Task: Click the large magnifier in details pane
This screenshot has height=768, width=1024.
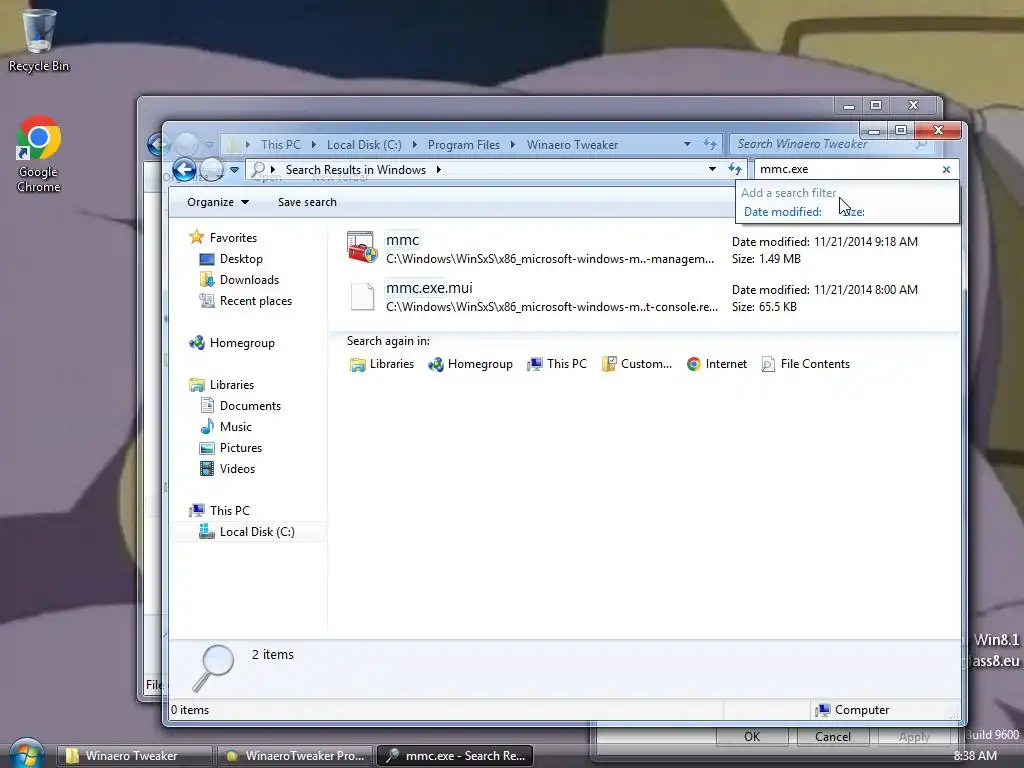Action: (214, 668)
